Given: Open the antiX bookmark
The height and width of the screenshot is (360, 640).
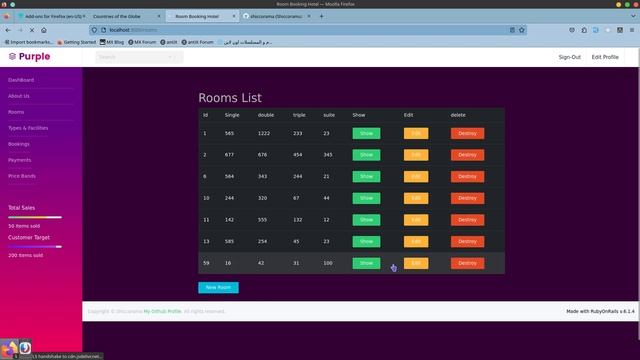Looking at the screenshot, I should [169, 42].
